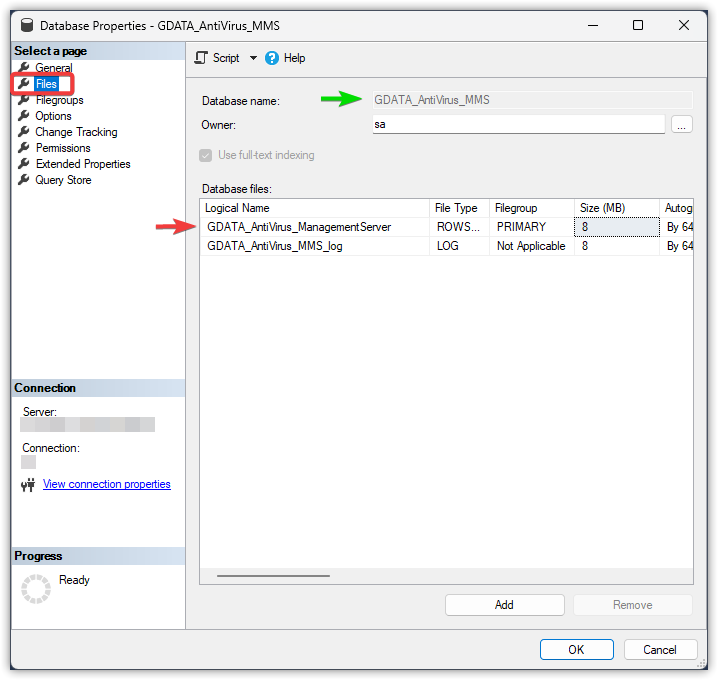Close the Database Properties window
This screenshot has height=680, width=718.
pos(684,25)
